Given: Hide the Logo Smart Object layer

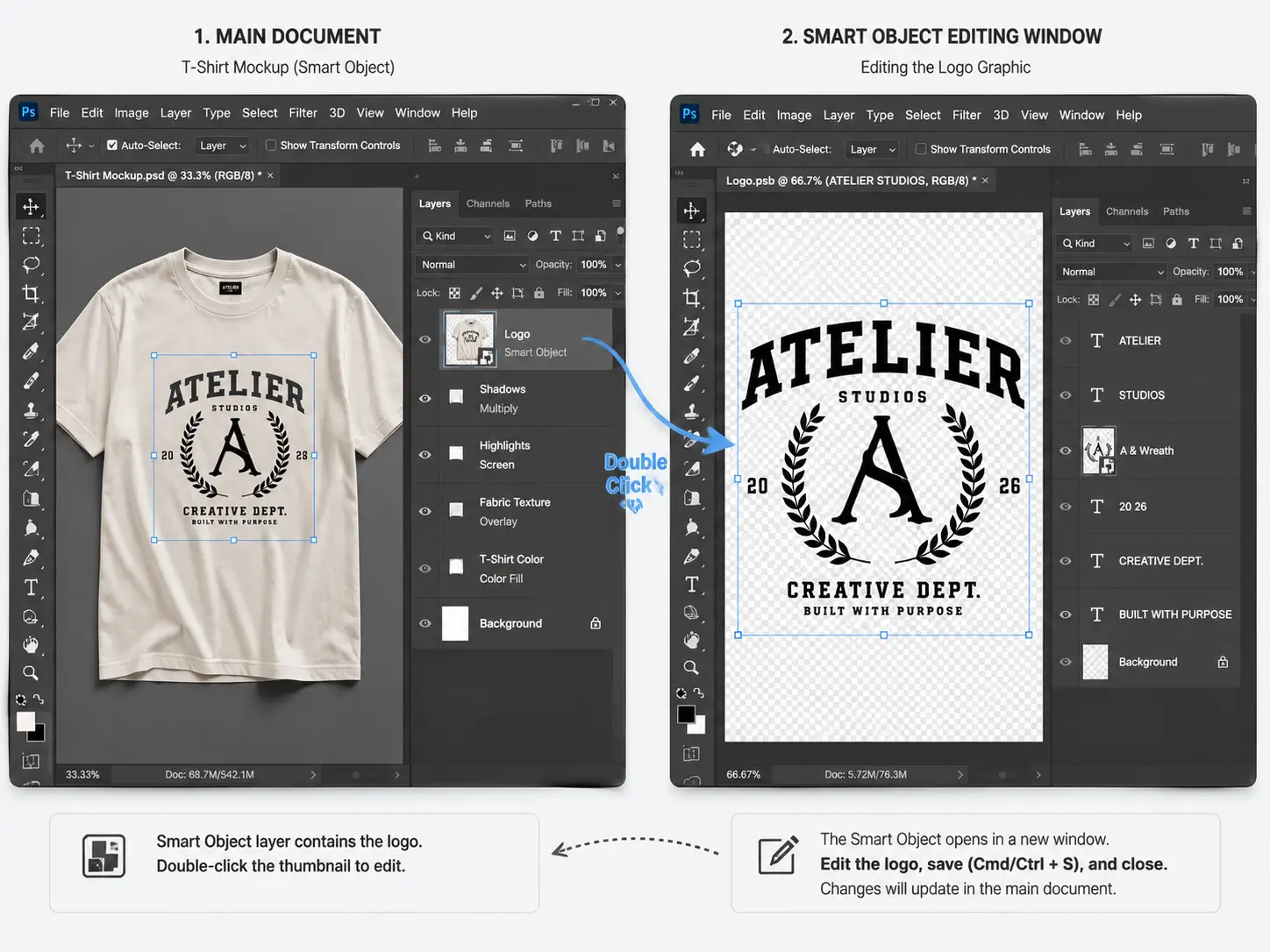Looking at the screenshot, I should (425, 339).
